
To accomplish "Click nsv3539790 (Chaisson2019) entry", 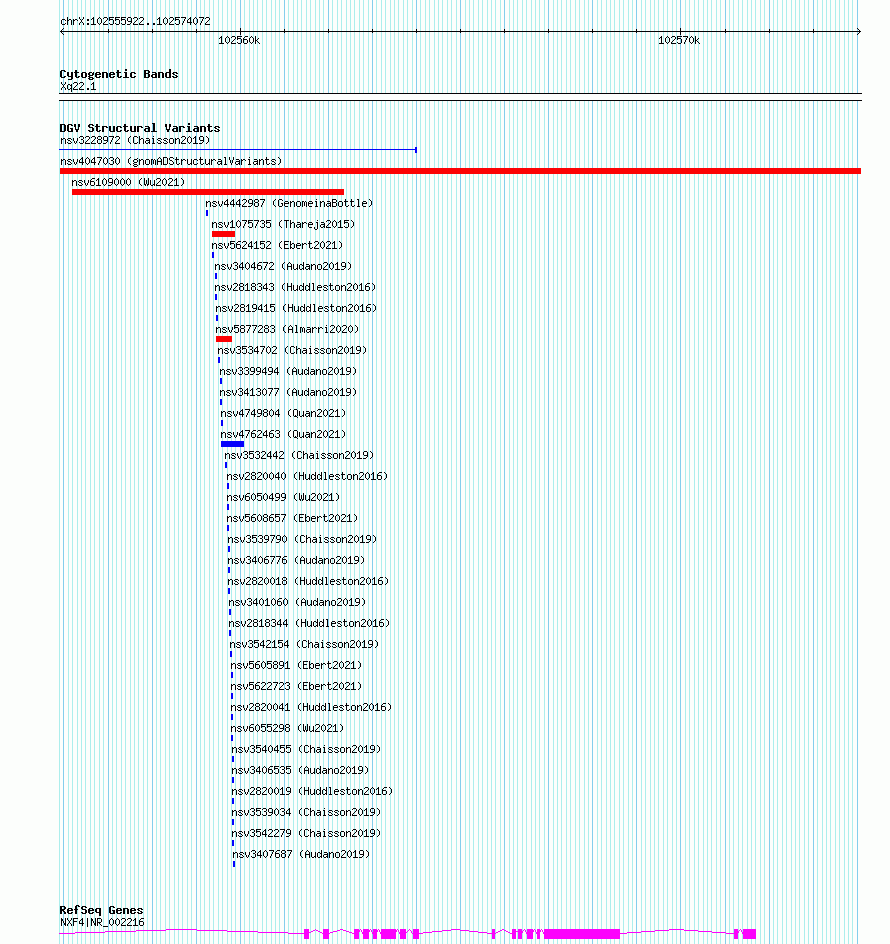I will (x=302, y=539).
